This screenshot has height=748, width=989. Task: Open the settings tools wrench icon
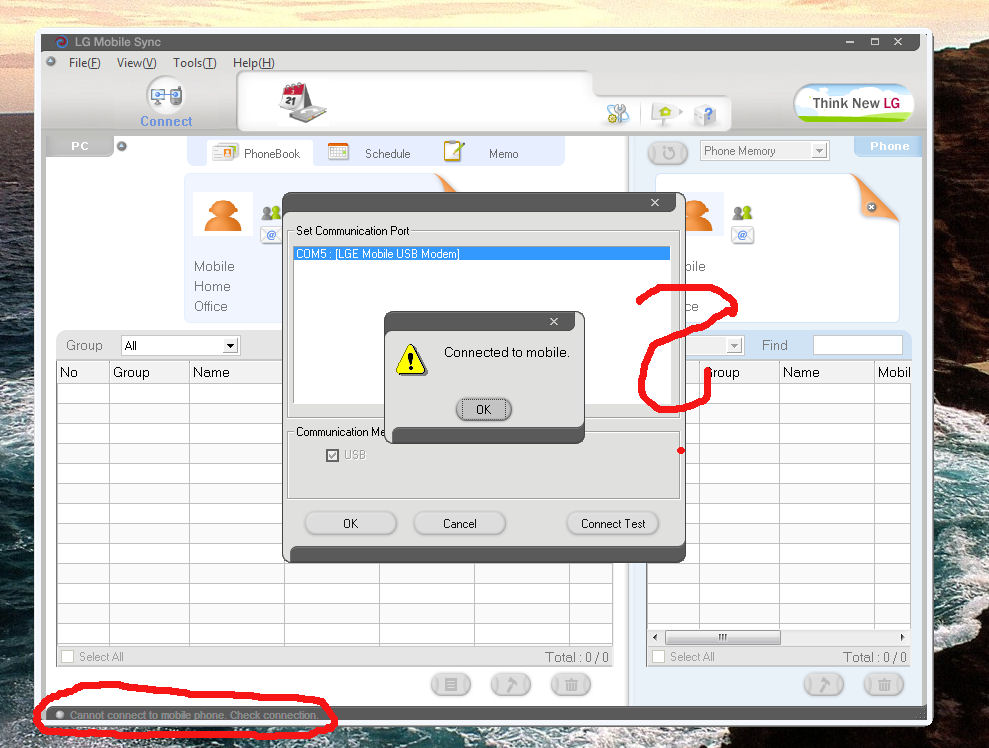617,114
